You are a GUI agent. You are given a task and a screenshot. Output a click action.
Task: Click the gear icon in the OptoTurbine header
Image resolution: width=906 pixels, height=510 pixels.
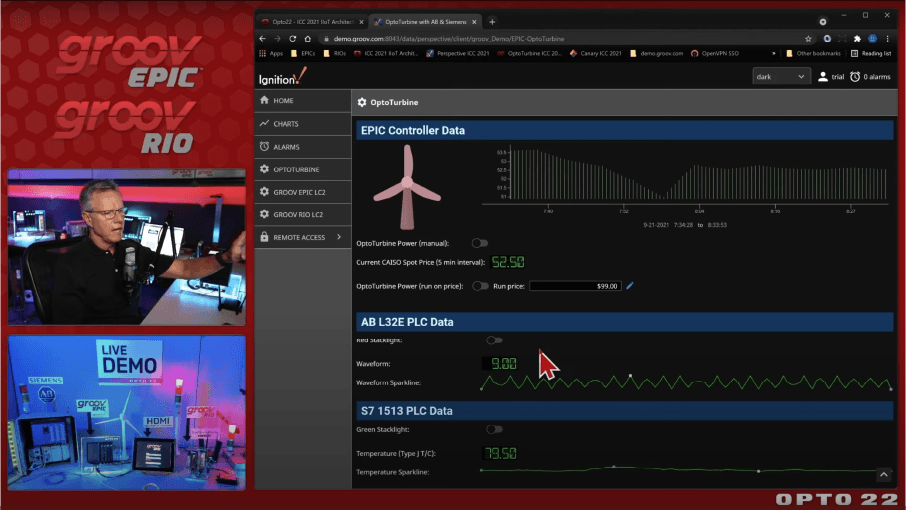(x=362, y=102)
